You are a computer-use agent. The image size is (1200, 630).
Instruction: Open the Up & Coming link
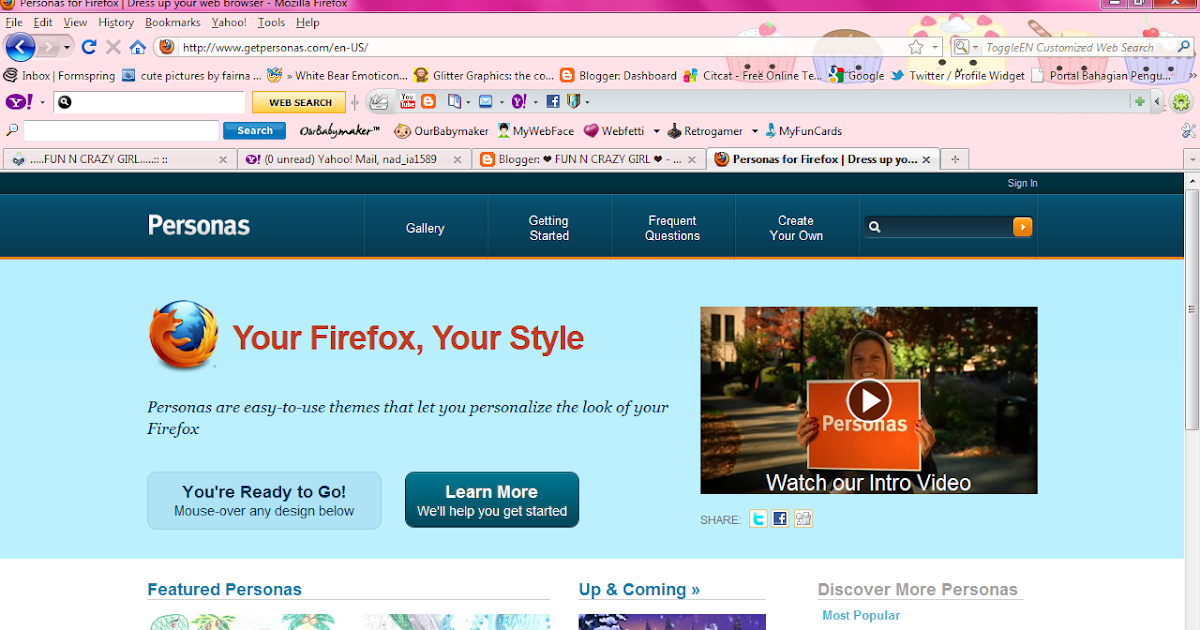pos(639,589)
